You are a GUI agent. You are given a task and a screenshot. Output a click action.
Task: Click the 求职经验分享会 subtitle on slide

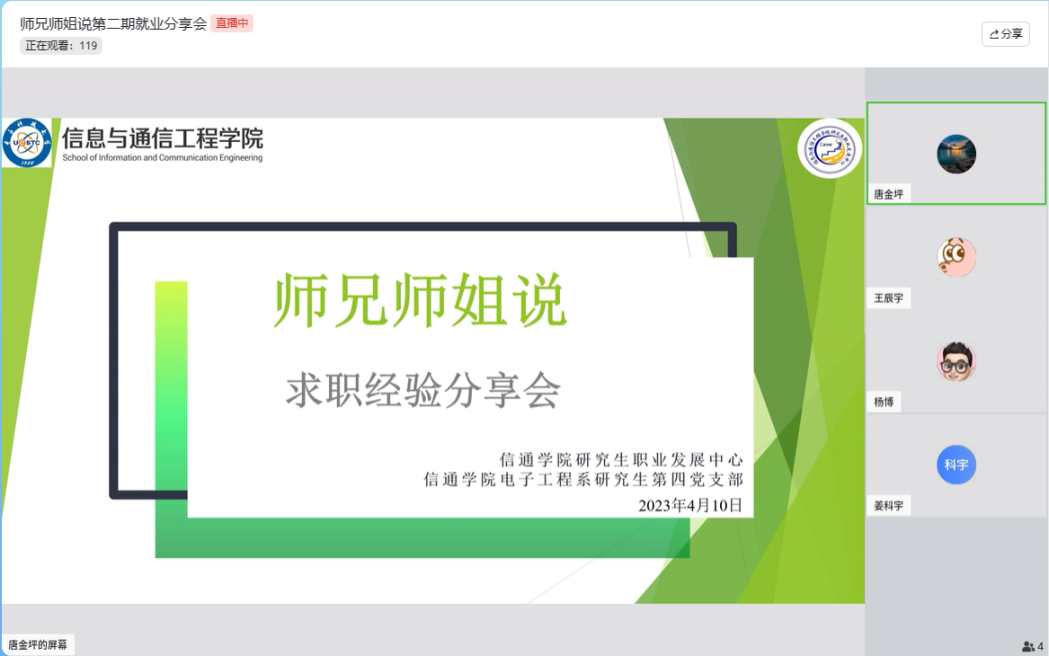[x=423, y=390]
